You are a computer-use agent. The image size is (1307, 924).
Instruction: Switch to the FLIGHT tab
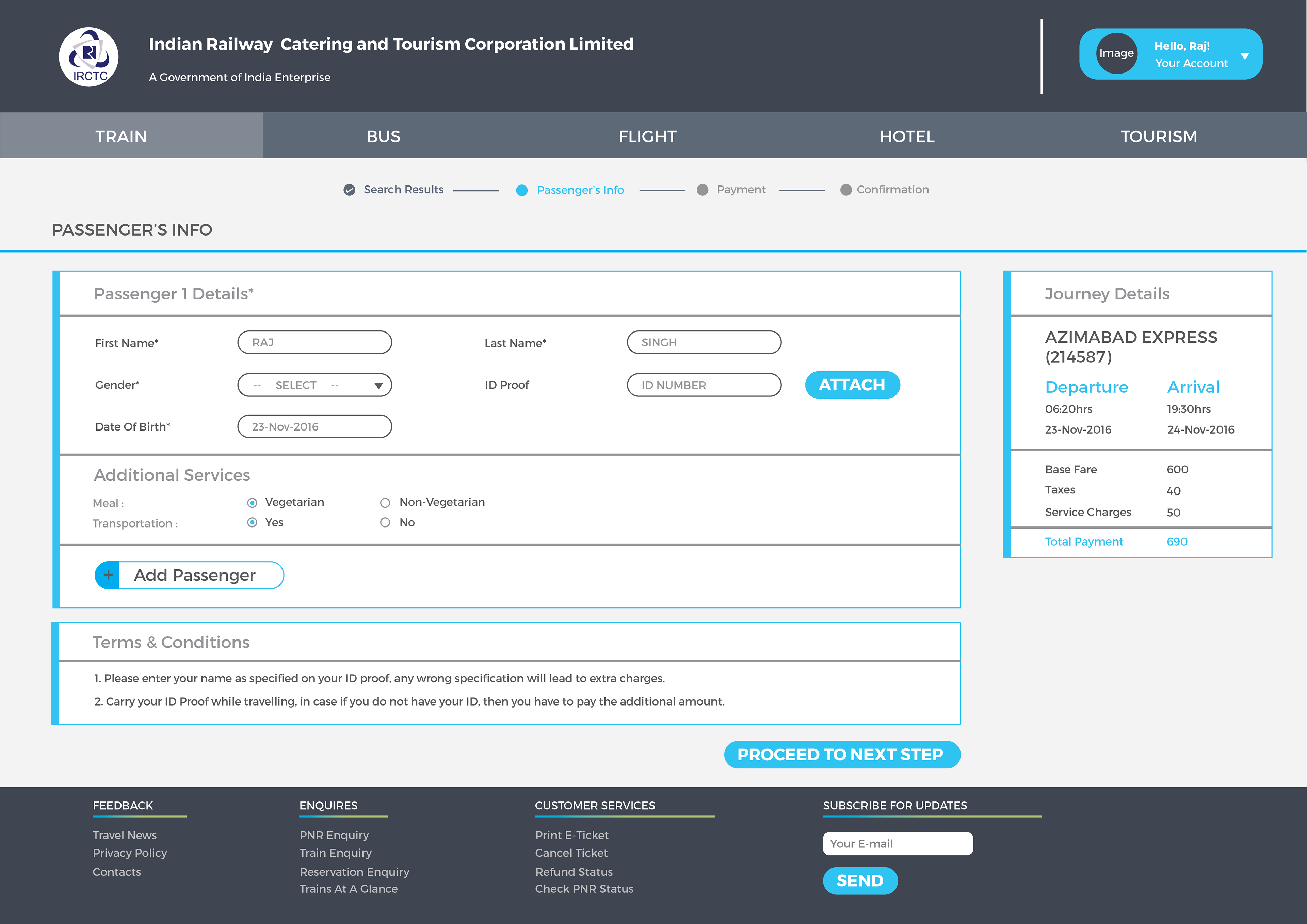pos(648,136)
